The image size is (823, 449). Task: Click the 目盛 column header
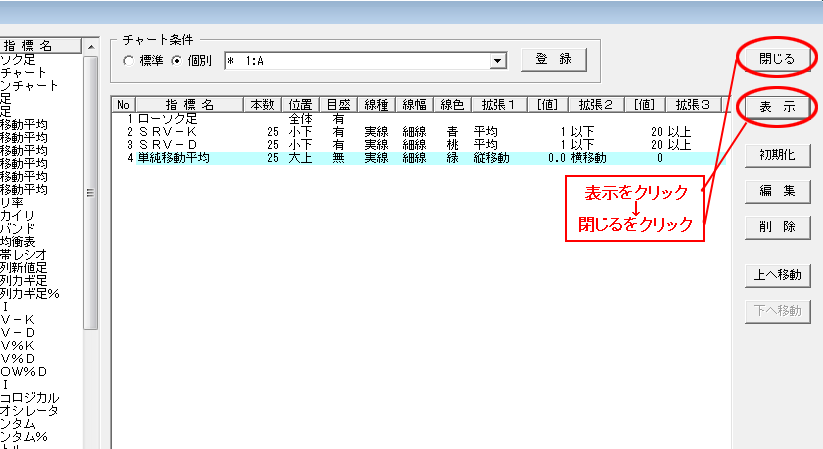(338, 105)
